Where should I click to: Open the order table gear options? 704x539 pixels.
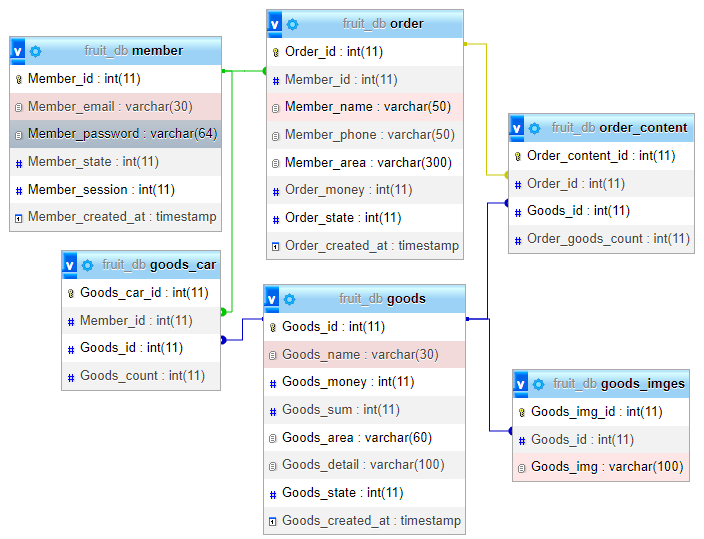pyautogui.click(x=292, y=24)
